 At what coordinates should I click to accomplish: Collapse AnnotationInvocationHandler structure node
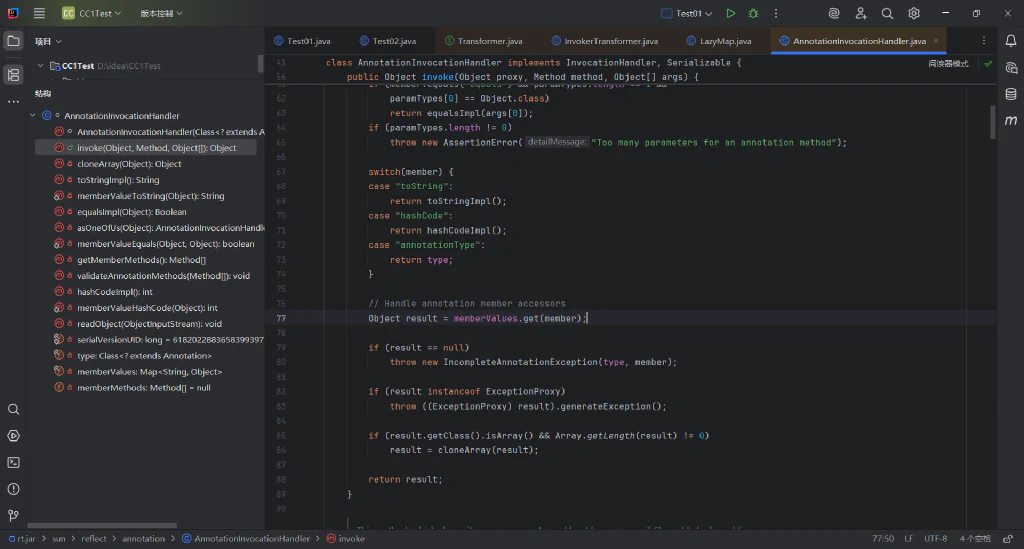[33, 116]
